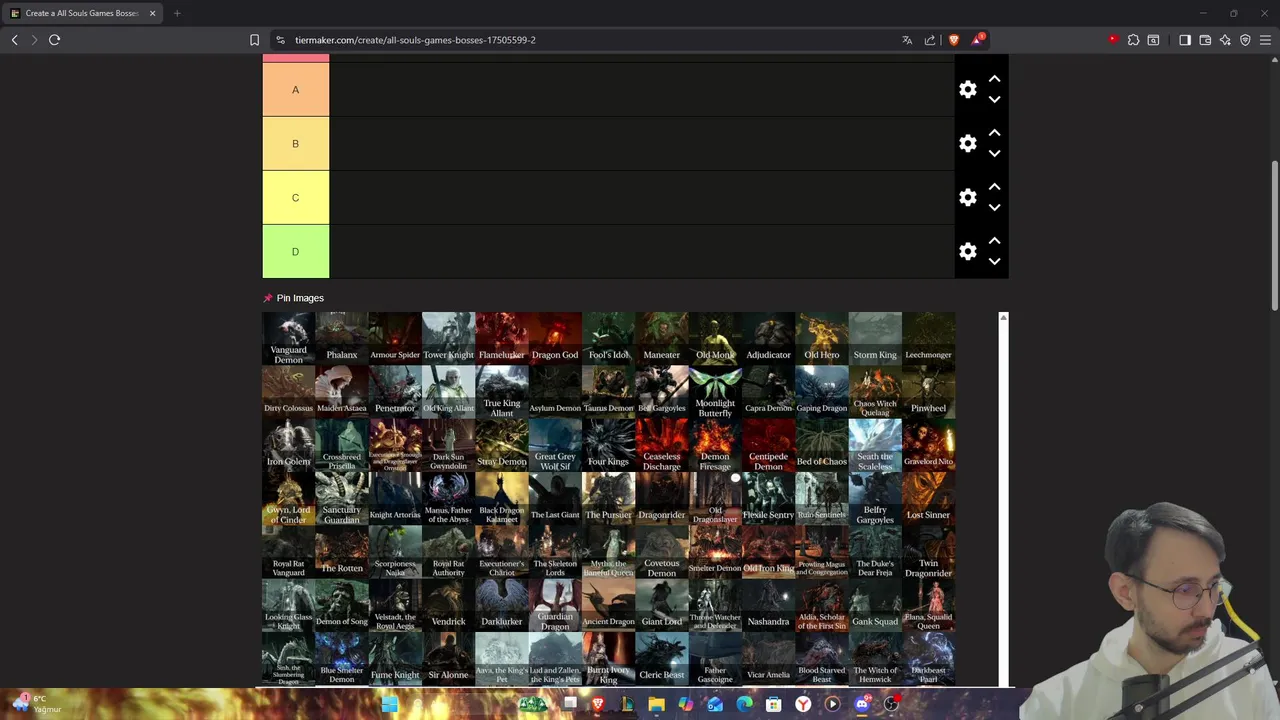Move tier D row up
Screen dimensions: 1280x720
tap(994, 240)
